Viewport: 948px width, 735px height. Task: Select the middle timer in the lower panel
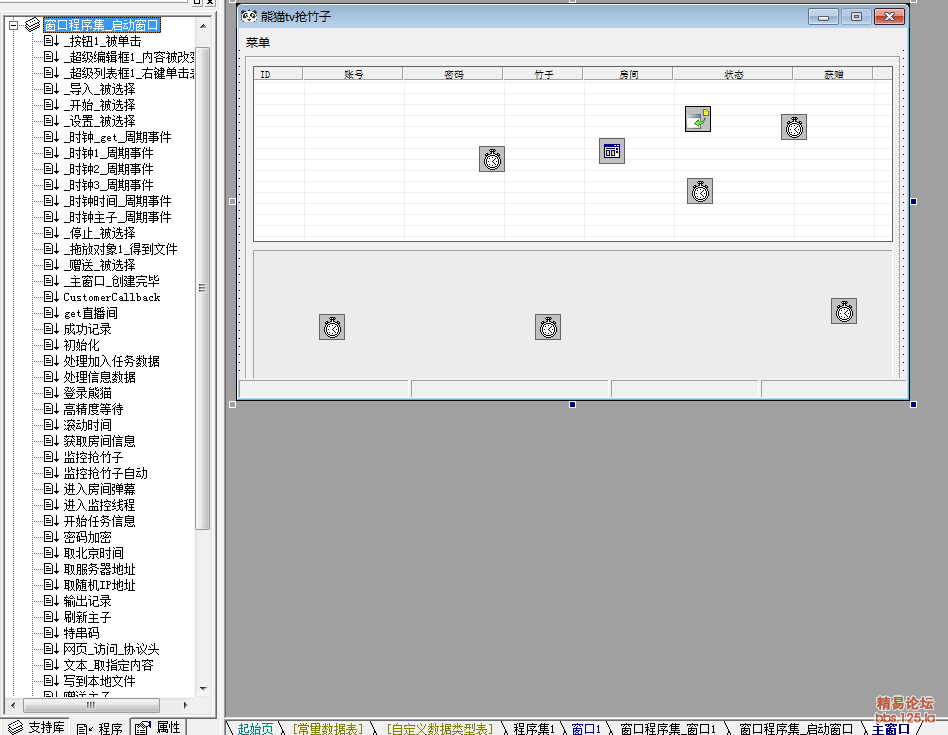point(548,327)
